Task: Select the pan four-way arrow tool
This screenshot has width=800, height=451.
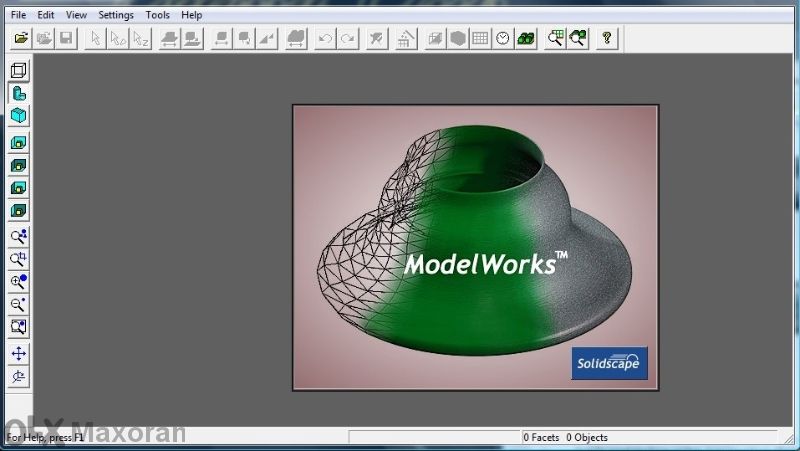Action: pos(18,354)
